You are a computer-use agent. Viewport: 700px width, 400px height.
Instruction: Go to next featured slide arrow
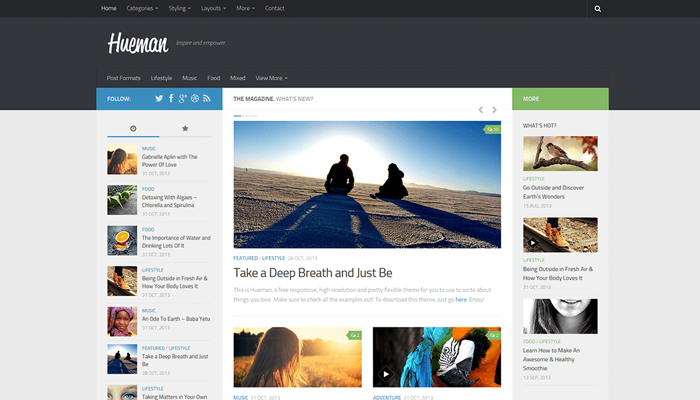pos(494,110)
